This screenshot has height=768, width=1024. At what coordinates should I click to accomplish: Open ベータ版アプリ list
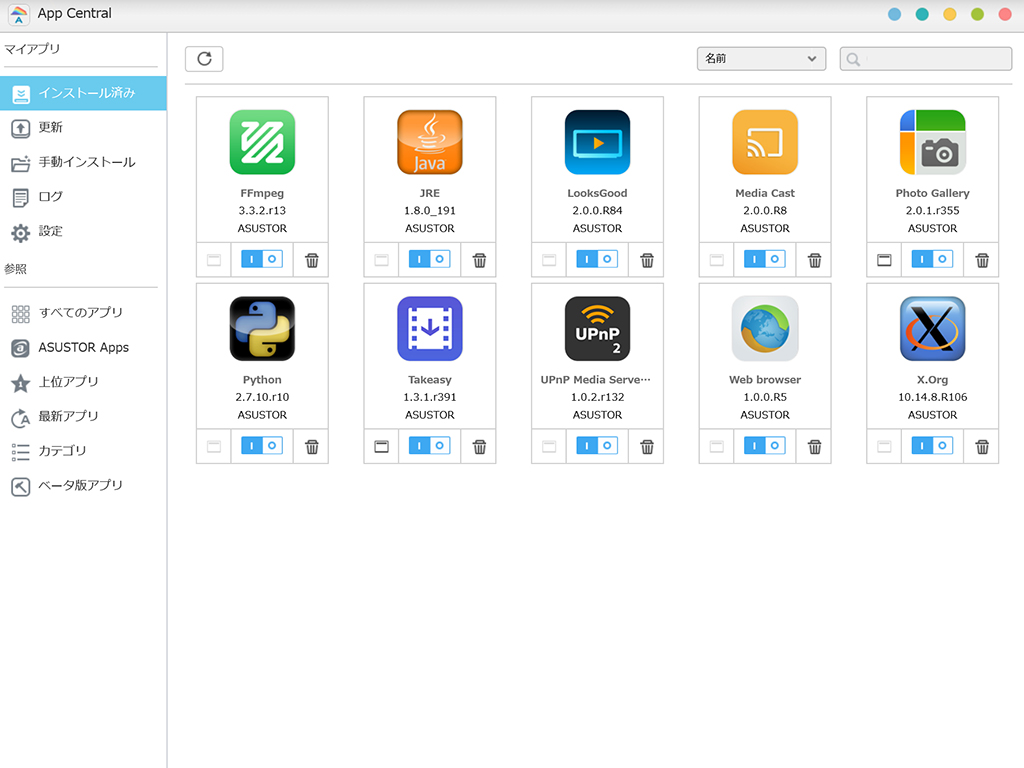pos(80,486)
